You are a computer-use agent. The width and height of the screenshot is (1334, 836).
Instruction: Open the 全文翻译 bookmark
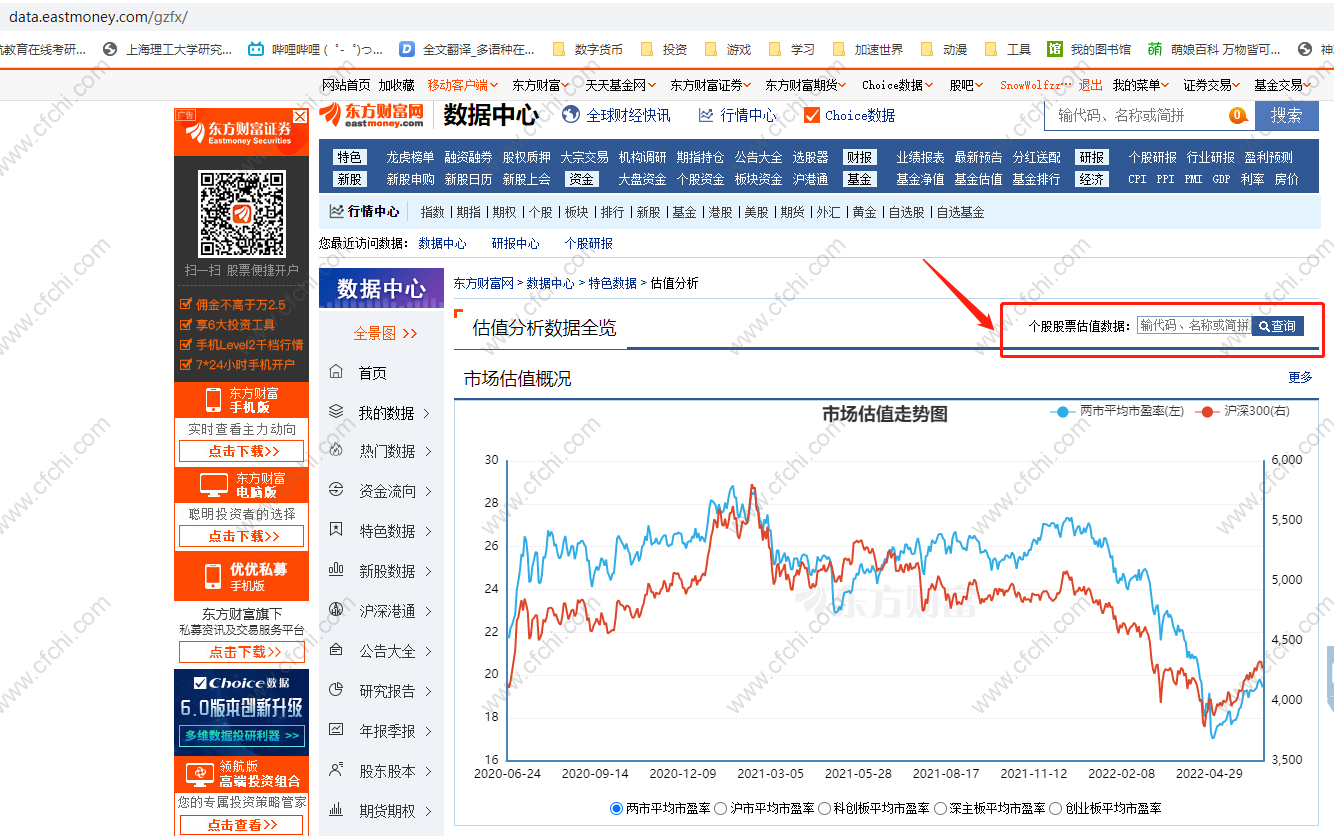[467, 49]
